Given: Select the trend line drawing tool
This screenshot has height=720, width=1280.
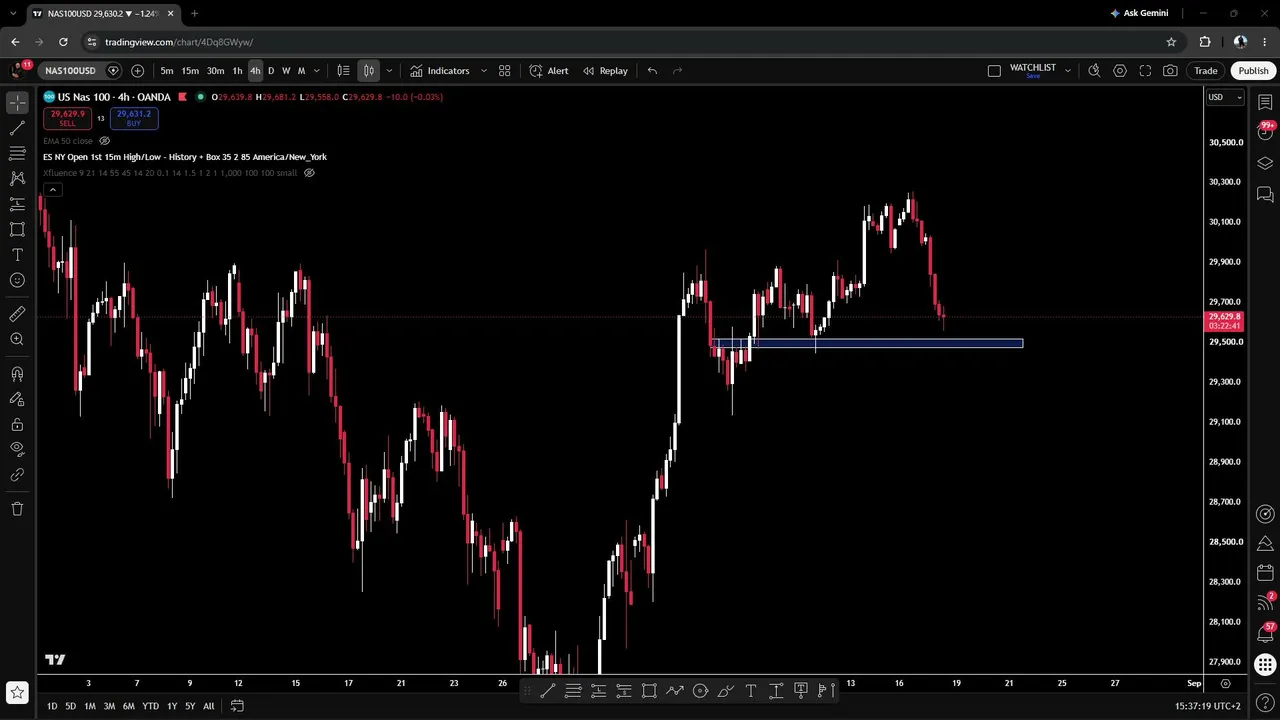Looking at the screenshot, I should coord(17,128).
